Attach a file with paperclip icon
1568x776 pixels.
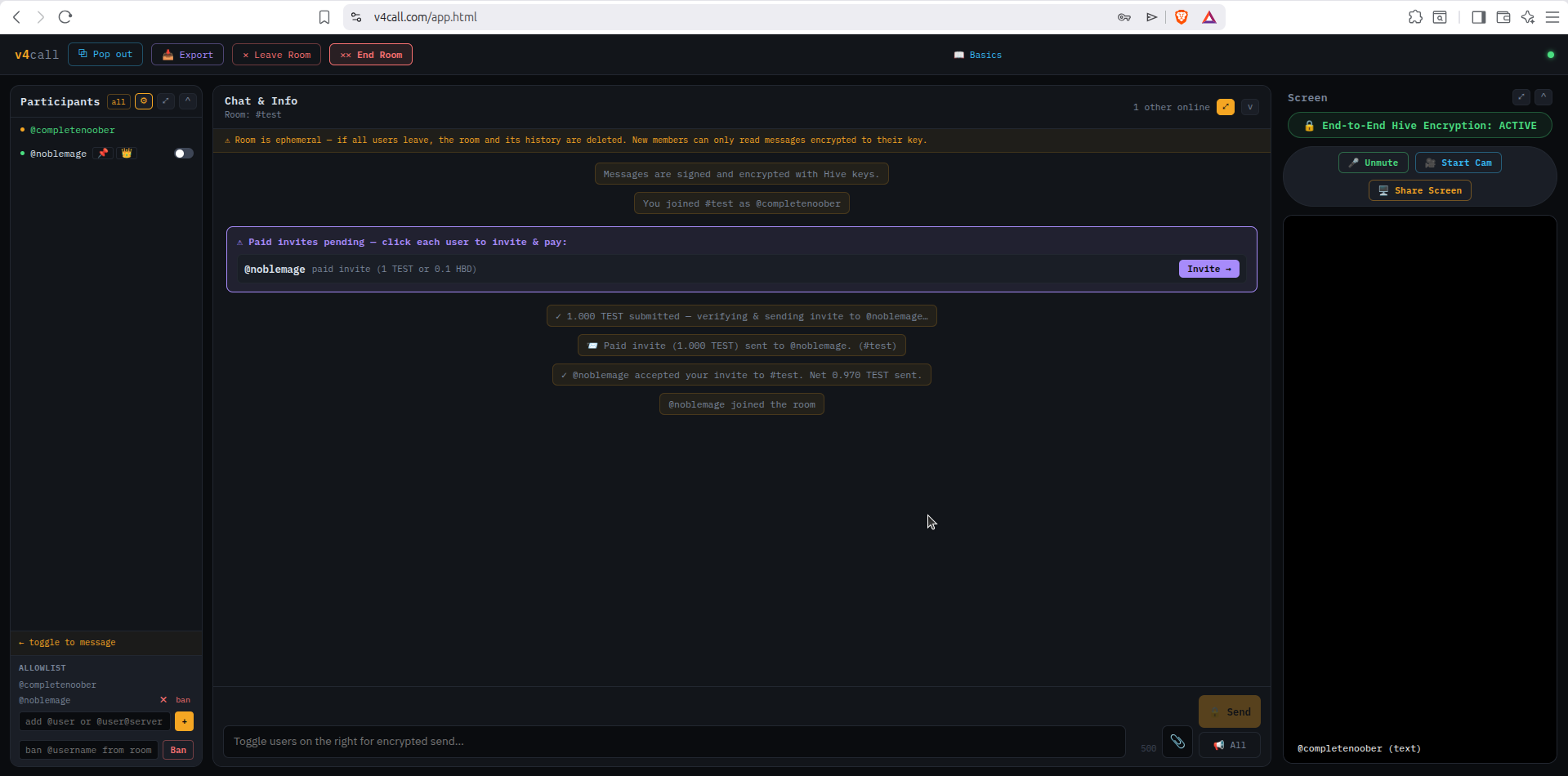click(1177, 742)
